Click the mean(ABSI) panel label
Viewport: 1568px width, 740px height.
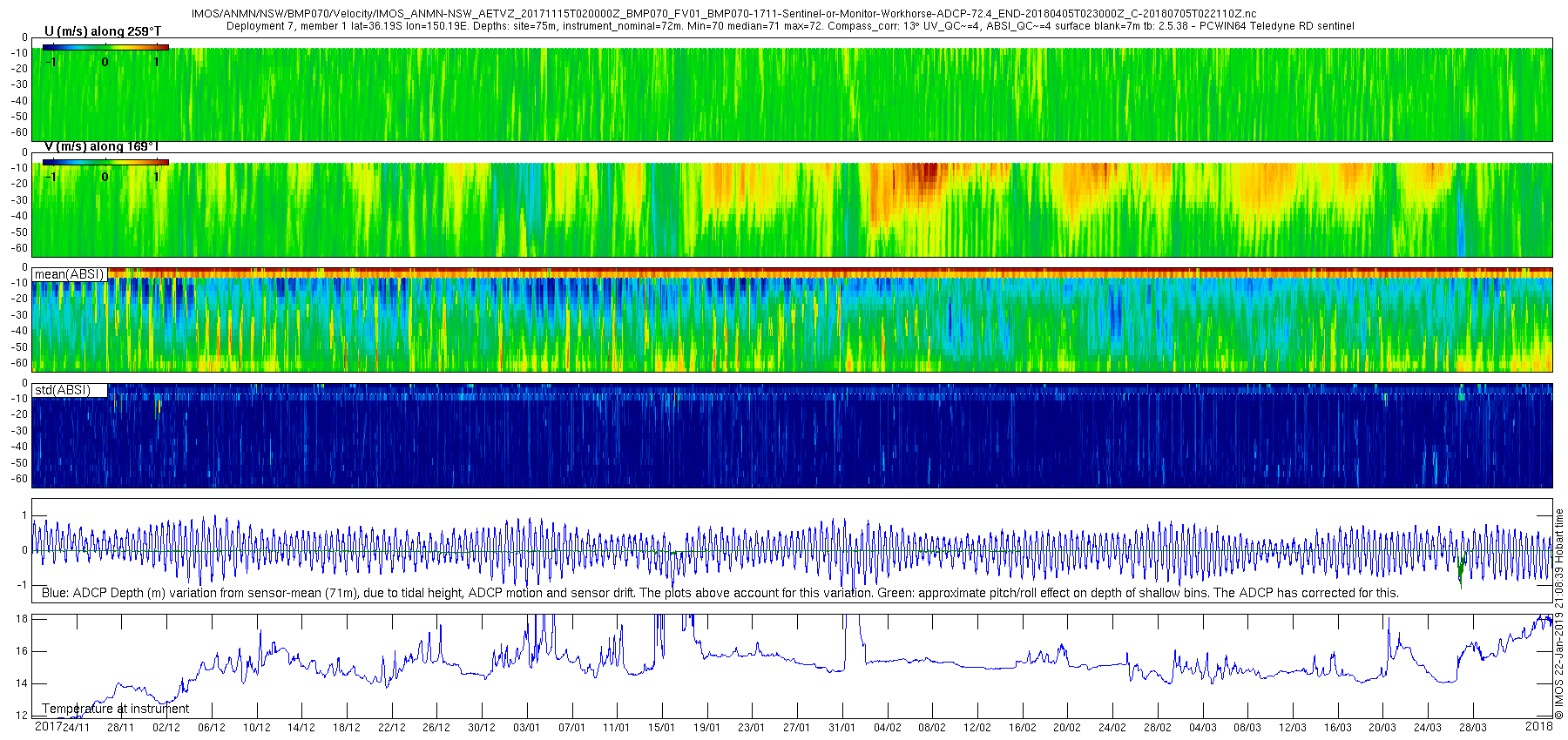coord(69,274)
